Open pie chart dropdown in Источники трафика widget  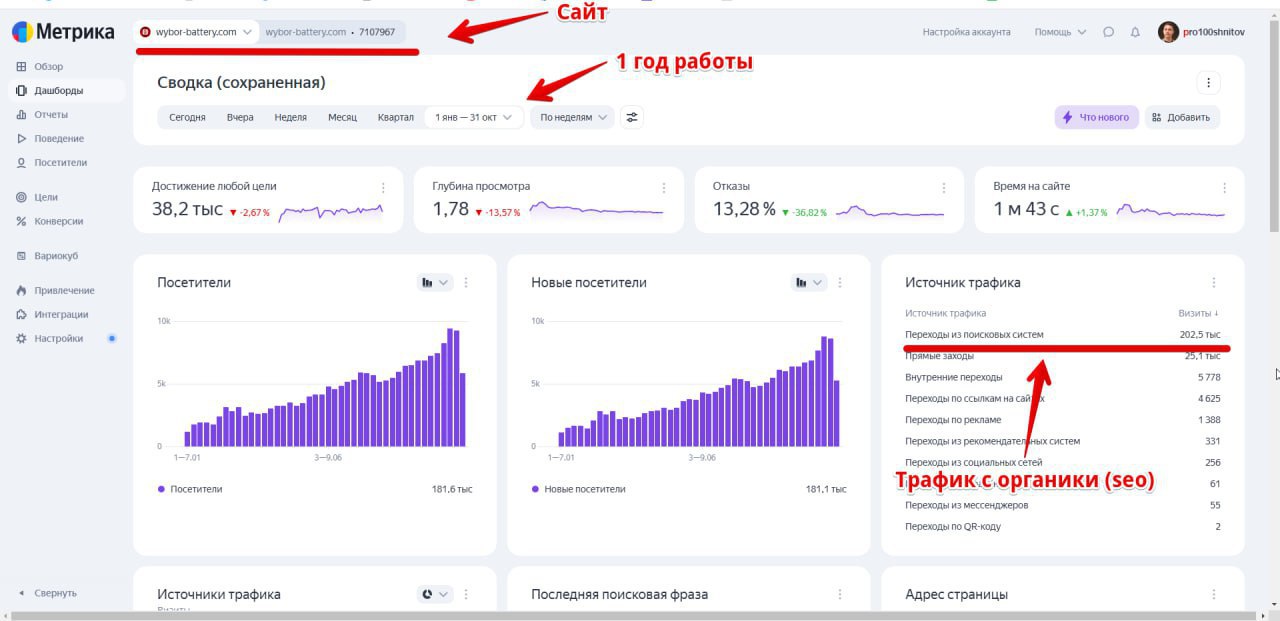[x=434, y=594]
